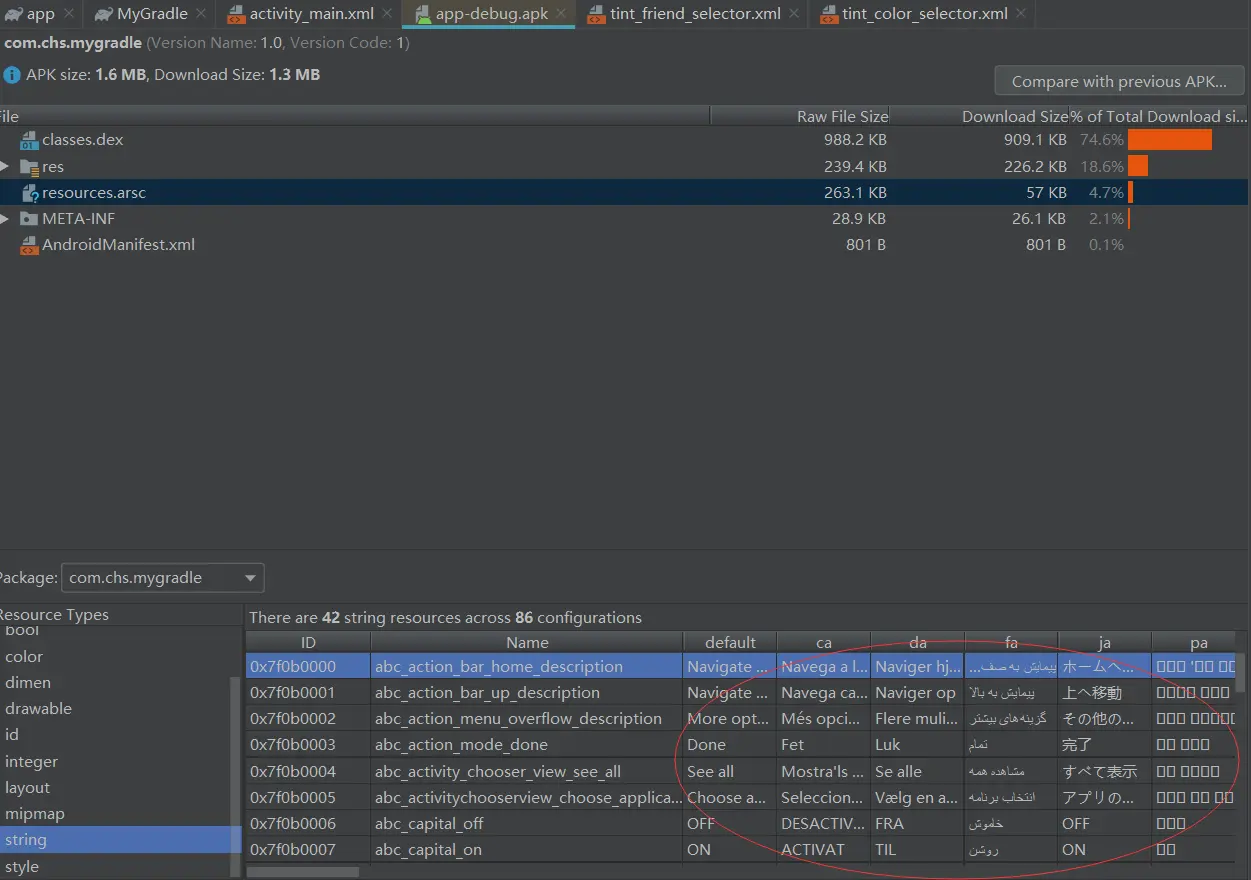
Task: Select abc_action_bar_up_description name cell
Action: pos(527,692)
